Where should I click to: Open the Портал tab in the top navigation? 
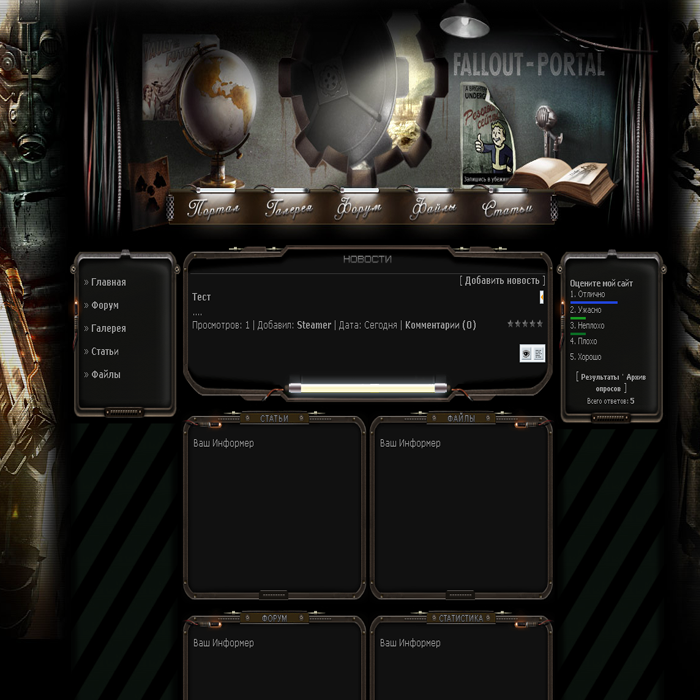(213, 209)
